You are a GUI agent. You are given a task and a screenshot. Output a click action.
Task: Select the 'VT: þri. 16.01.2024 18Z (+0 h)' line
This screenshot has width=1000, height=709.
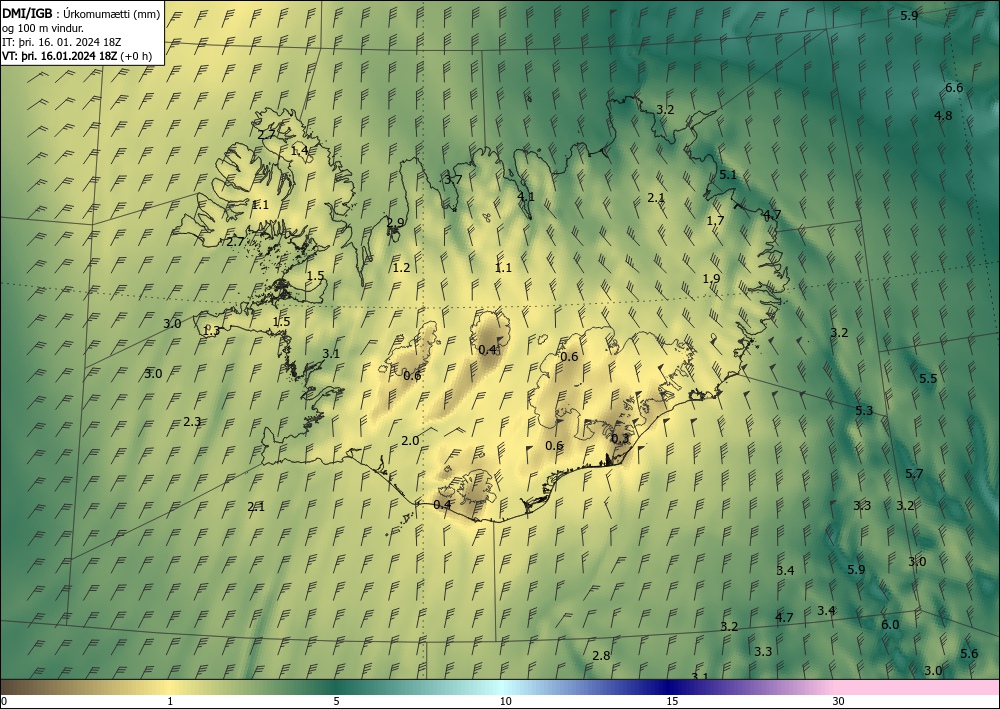pos(77,56)
